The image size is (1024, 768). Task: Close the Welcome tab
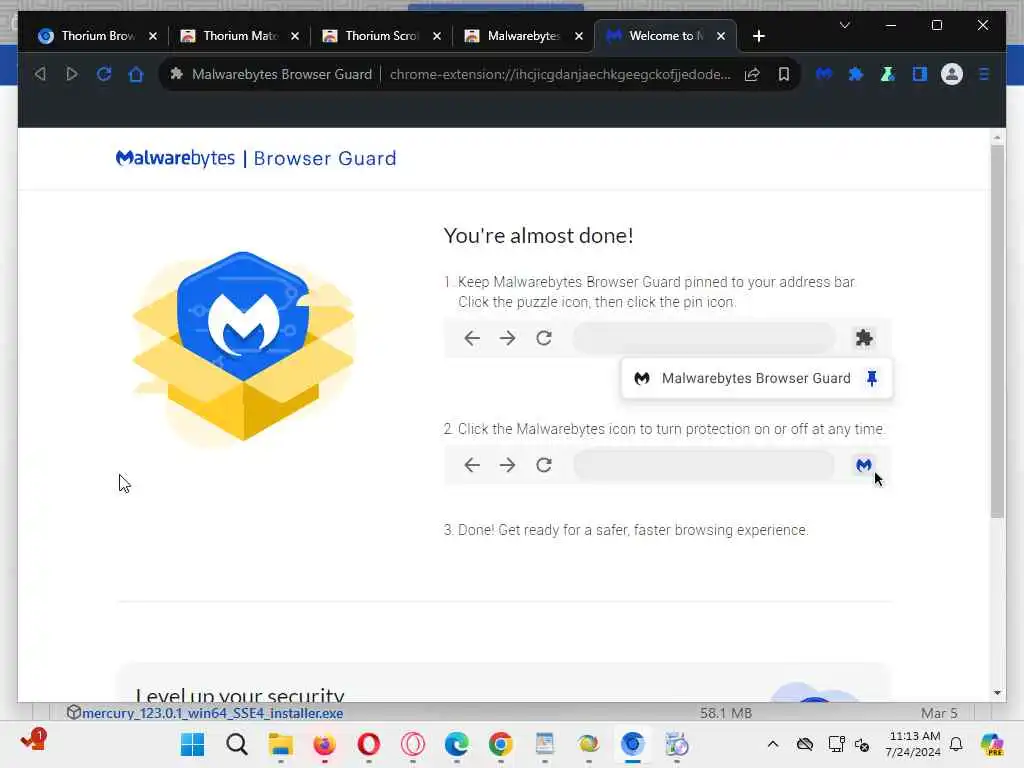click(721, 36)
